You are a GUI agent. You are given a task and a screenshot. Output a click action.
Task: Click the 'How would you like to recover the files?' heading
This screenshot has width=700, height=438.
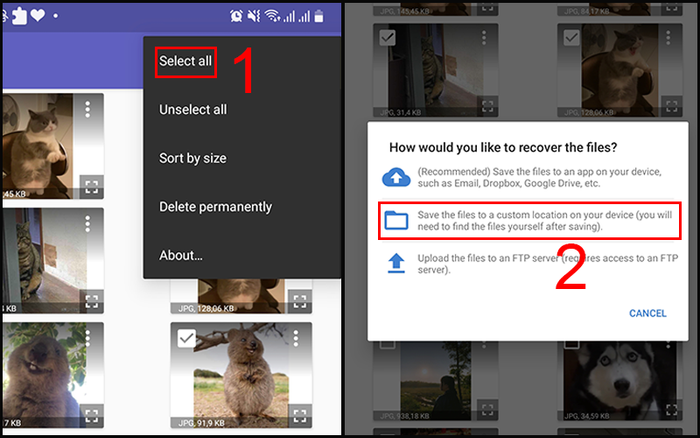pyautogui.click(x=503, y=147)
